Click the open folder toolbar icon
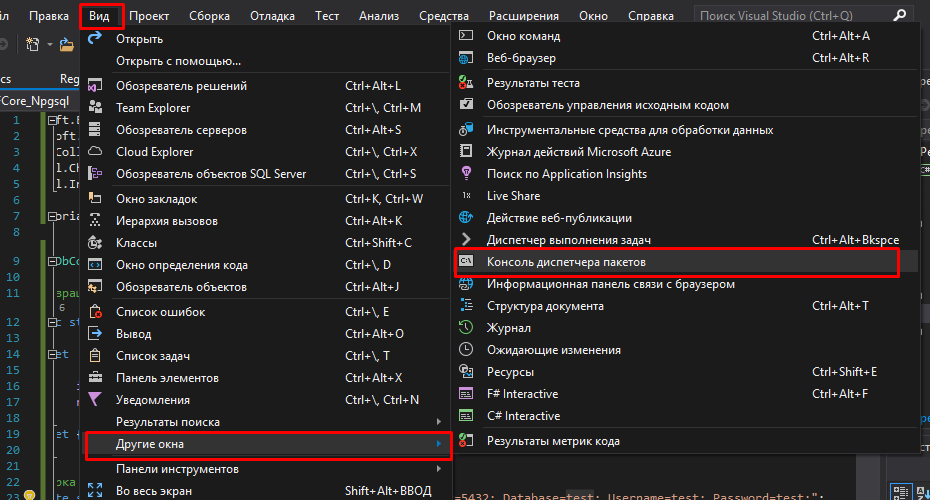 coord(66,44)
